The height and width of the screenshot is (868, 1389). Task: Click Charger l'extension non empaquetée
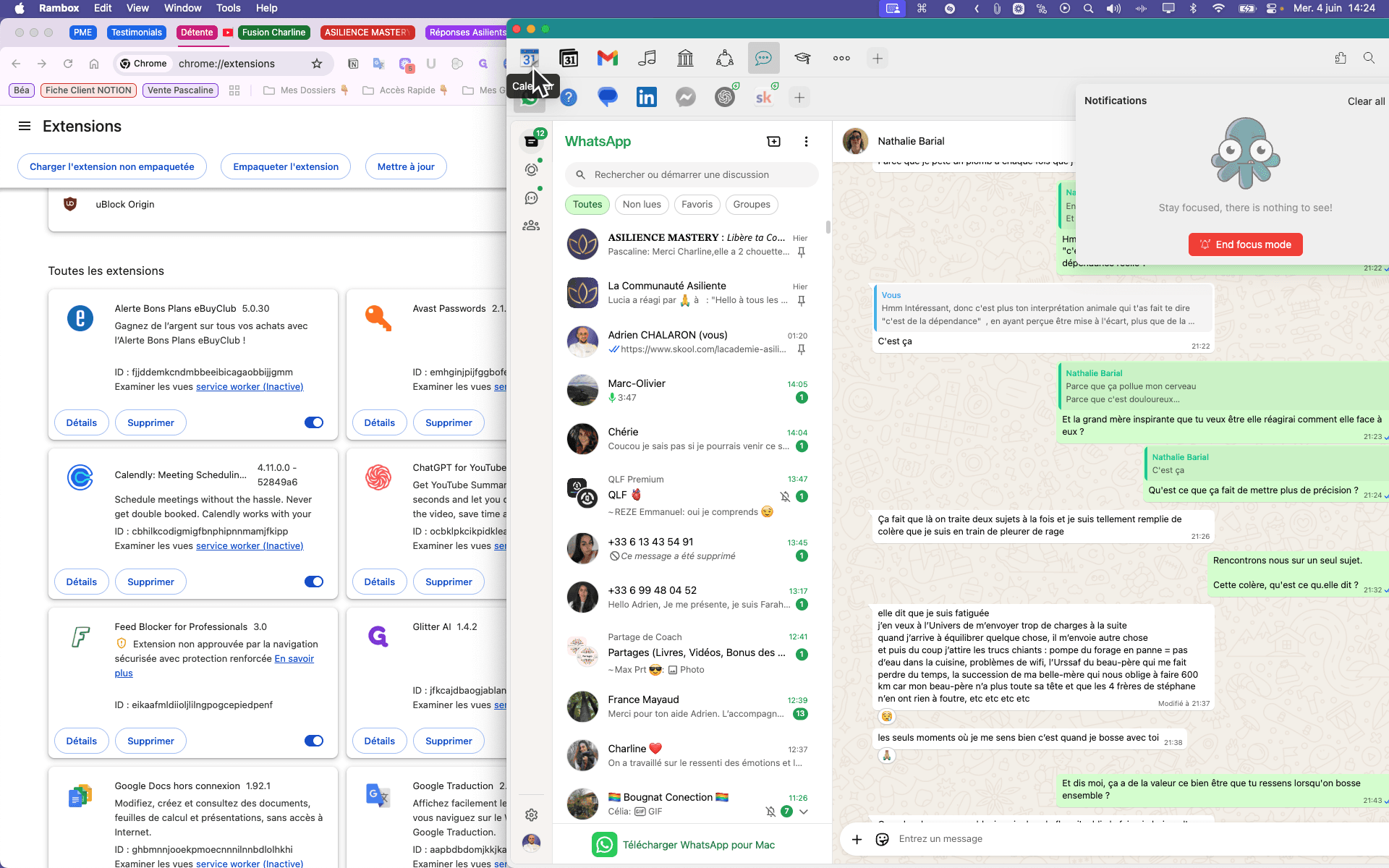tap(112, 166)
